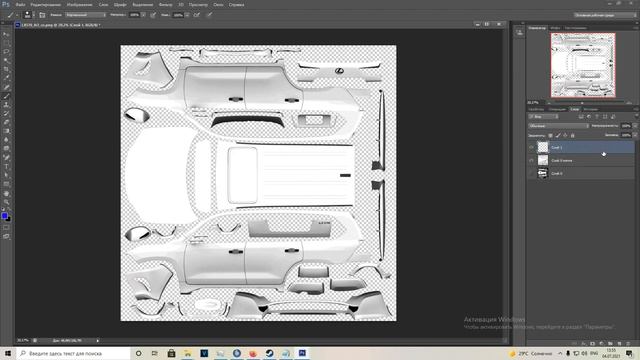Lock image pixels with brush icon
This screenshot has height=360, width=640.
(x=558, y=135)
